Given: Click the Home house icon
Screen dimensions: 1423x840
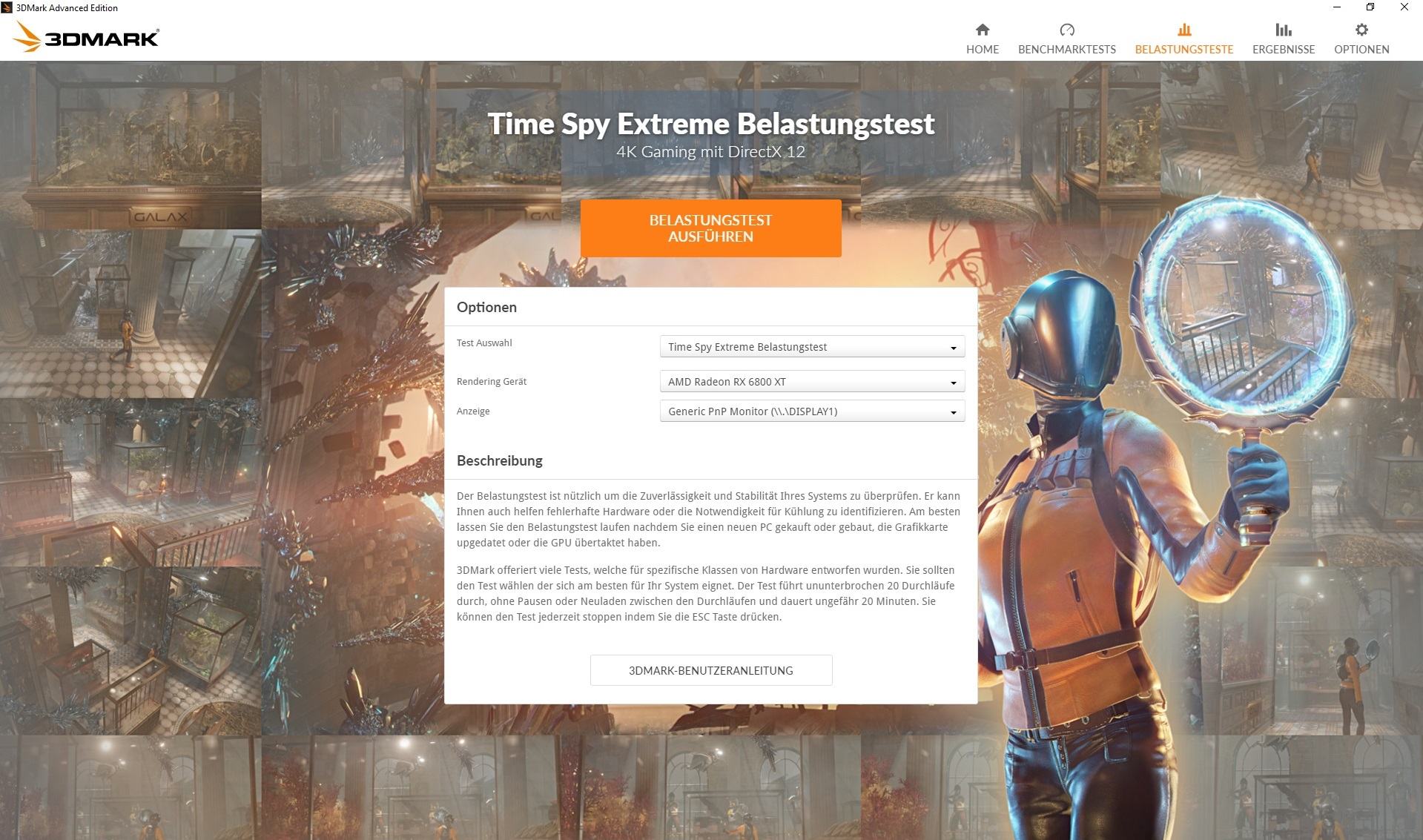Looking at the screenshot, I should (982, 30).
